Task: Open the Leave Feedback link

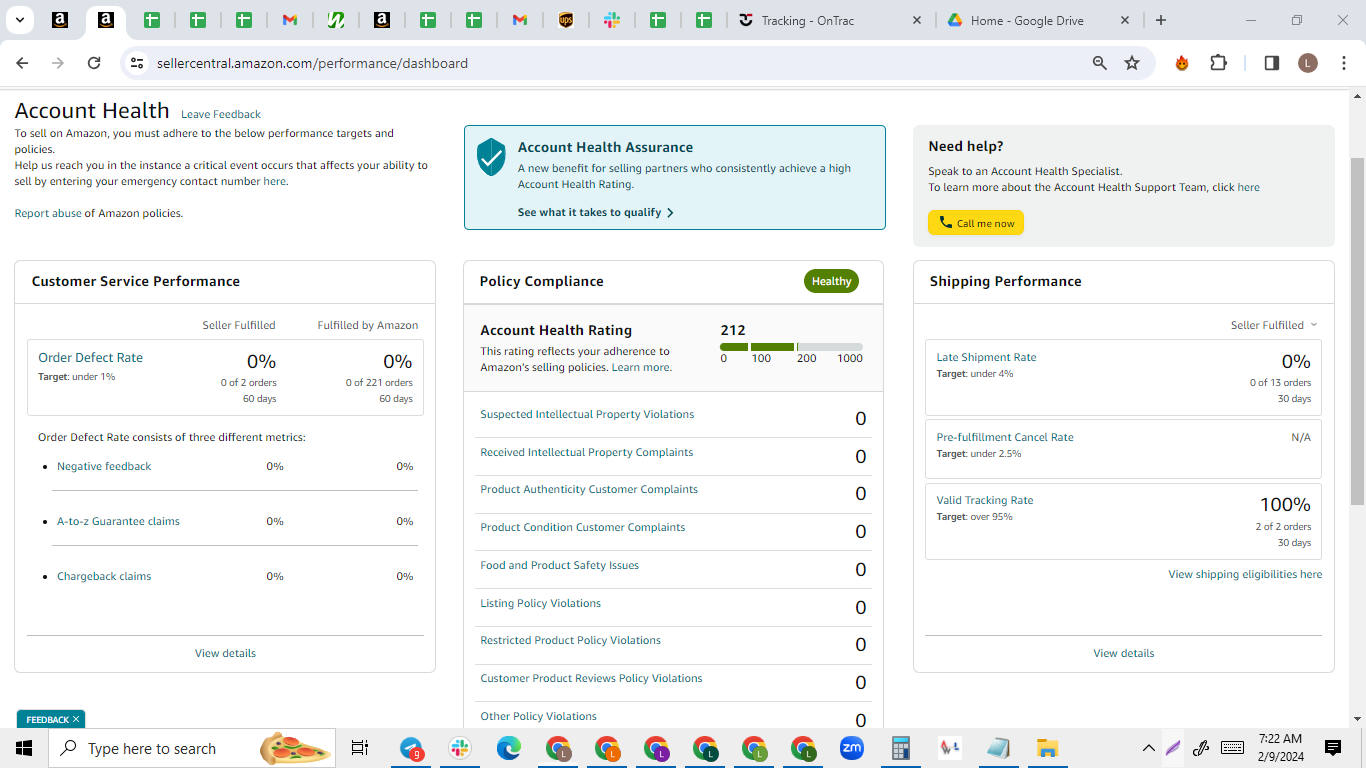Action: [221, 114]
